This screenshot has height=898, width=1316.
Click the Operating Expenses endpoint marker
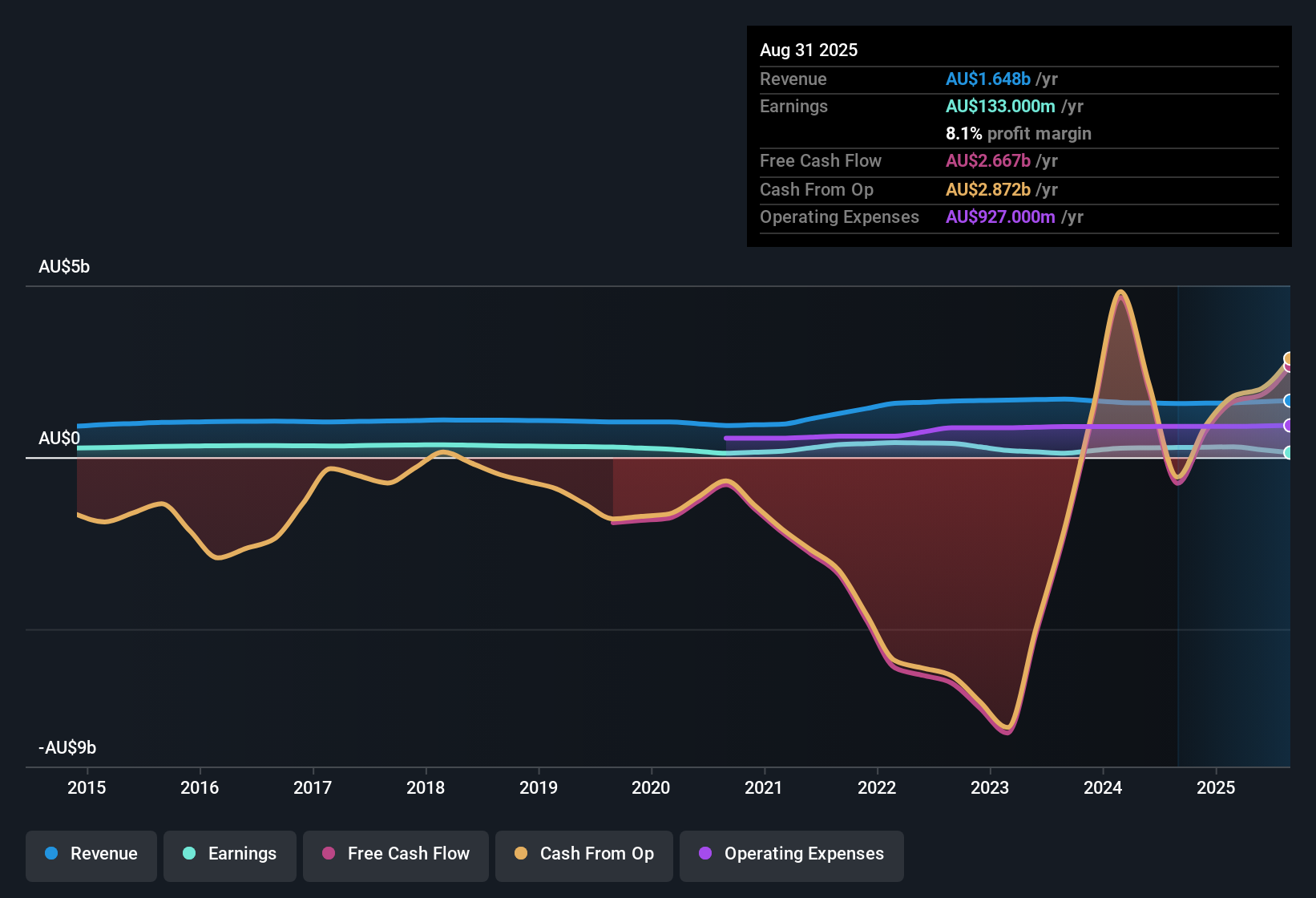(x=1288, y=426)
